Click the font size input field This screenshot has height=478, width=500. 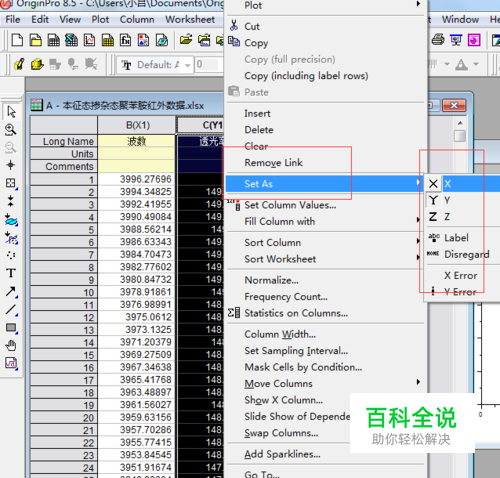point(208,64)
